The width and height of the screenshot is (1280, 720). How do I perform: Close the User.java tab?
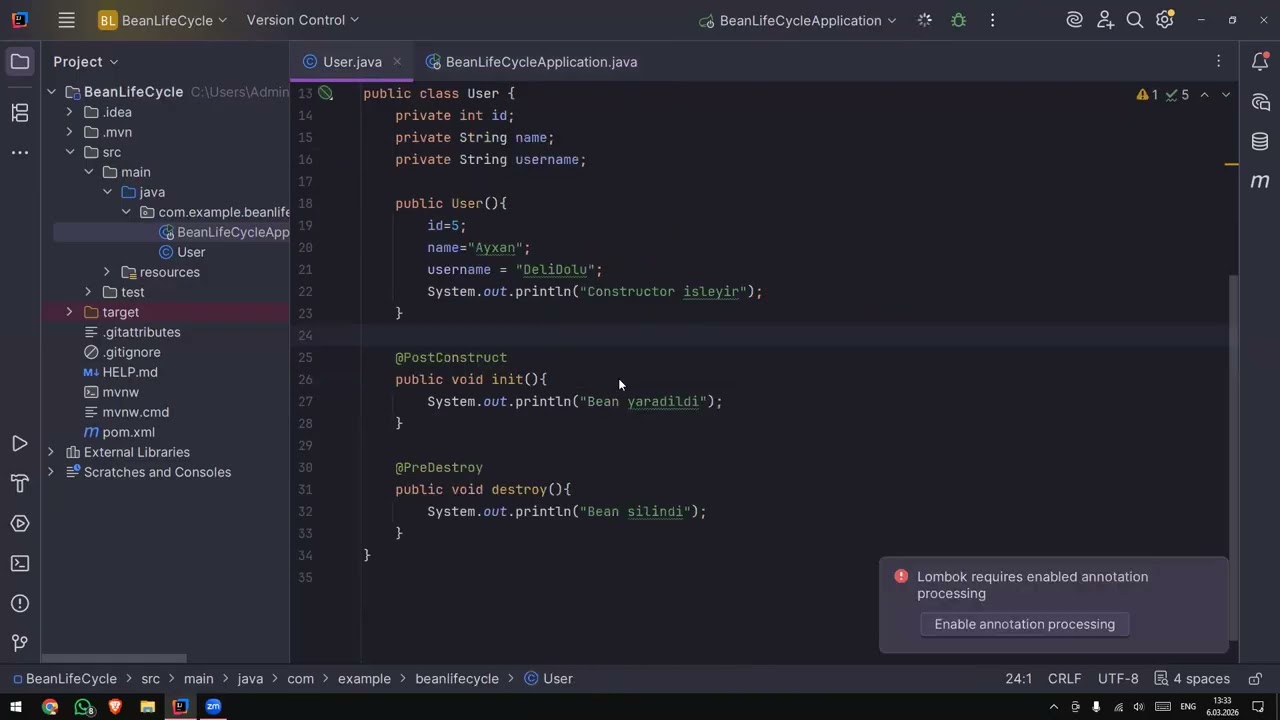point(397,62)
